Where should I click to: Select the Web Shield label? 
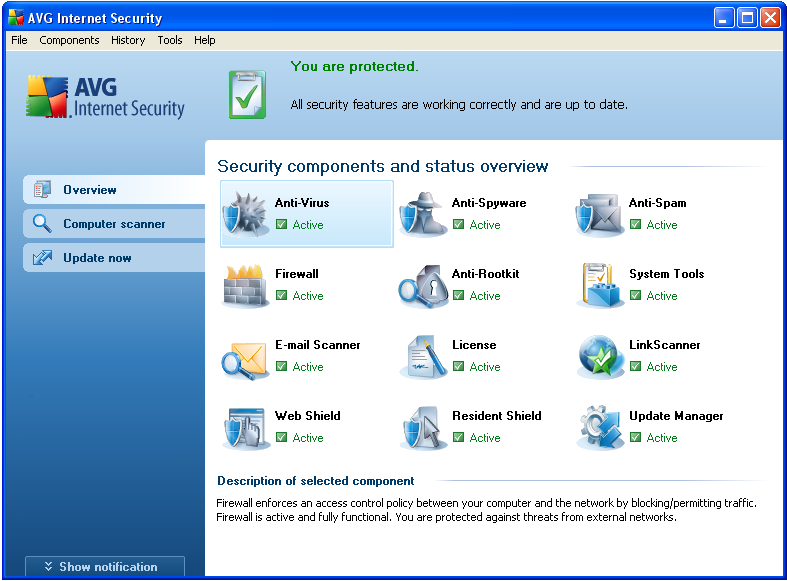pyautogui.click(x=308, y=415)
